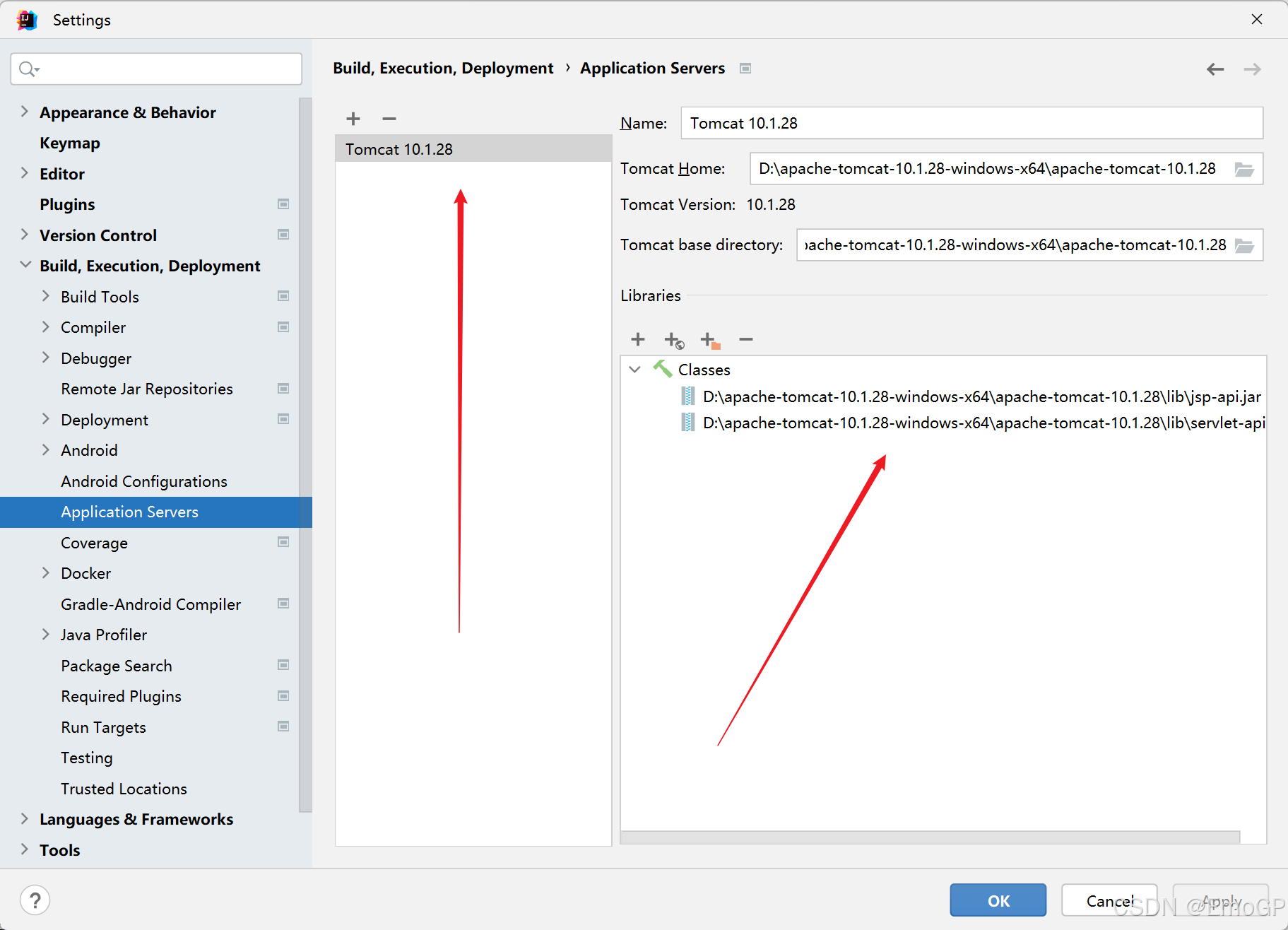This screenshot has width=1288, height=930.
Task: Click the libraries horizontal scrollbar
Action: point(930,837)
